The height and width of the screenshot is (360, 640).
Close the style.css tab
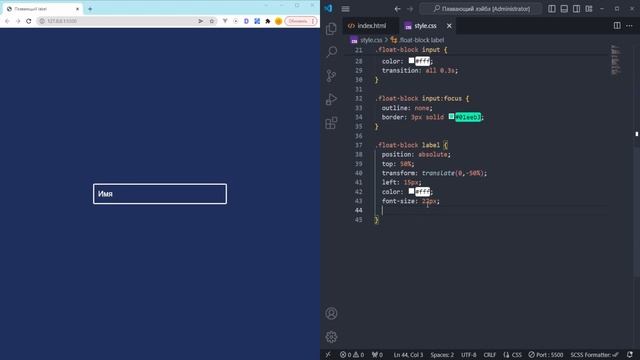449,26
